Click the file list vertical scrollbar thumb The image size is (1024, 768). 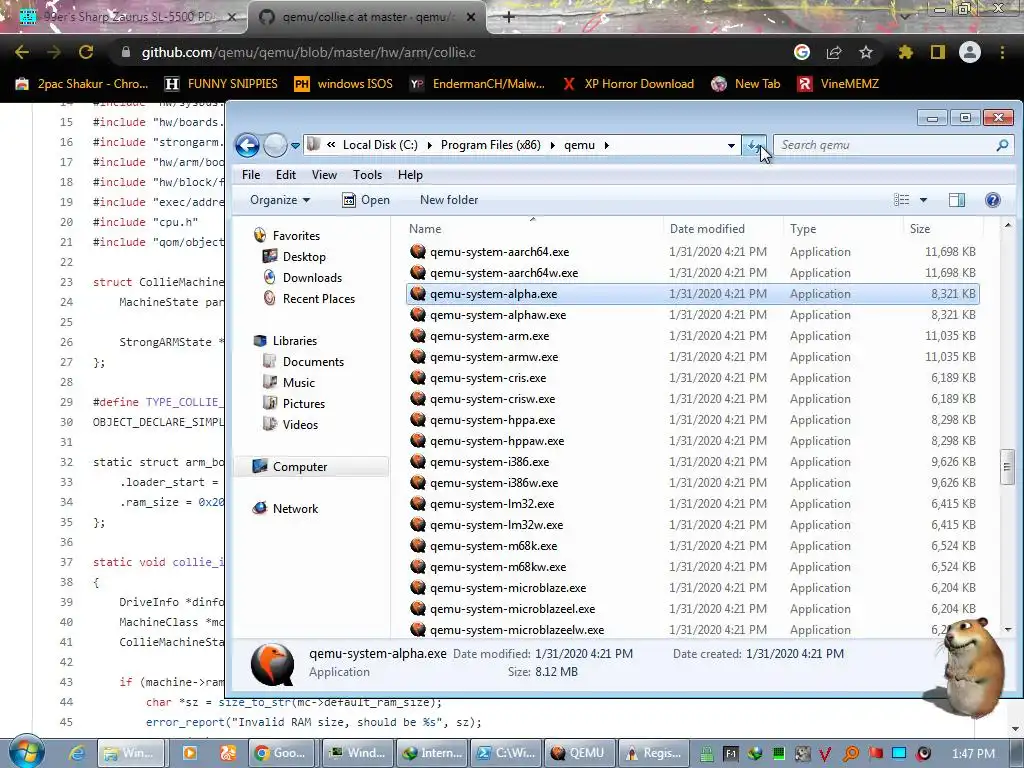(x=1007, y=466)
